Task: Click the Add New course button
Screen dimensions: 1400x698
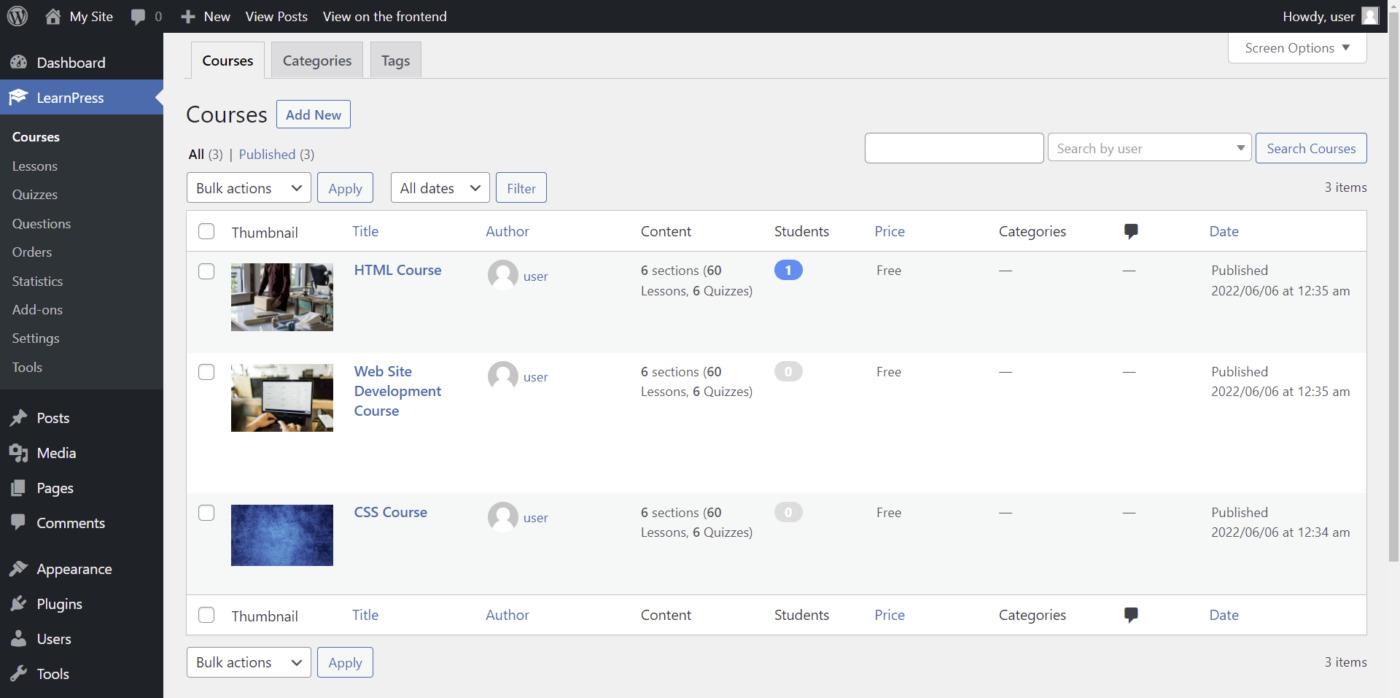Action: (313, 115)
